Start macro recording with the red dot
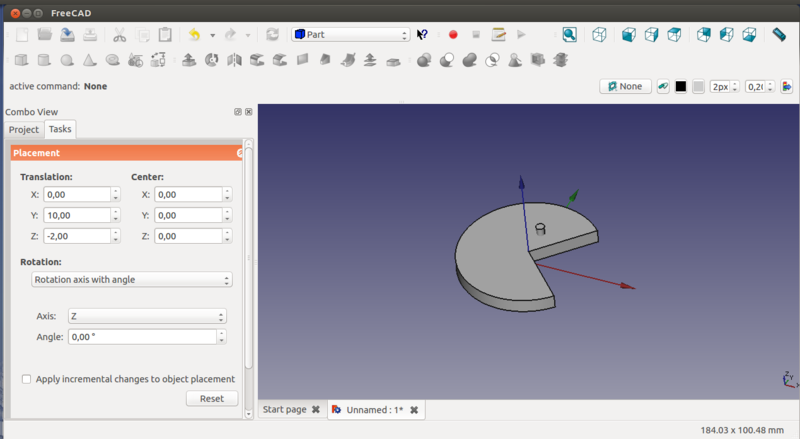The height and width of the screenshot is (439, 800). (453, 34)
